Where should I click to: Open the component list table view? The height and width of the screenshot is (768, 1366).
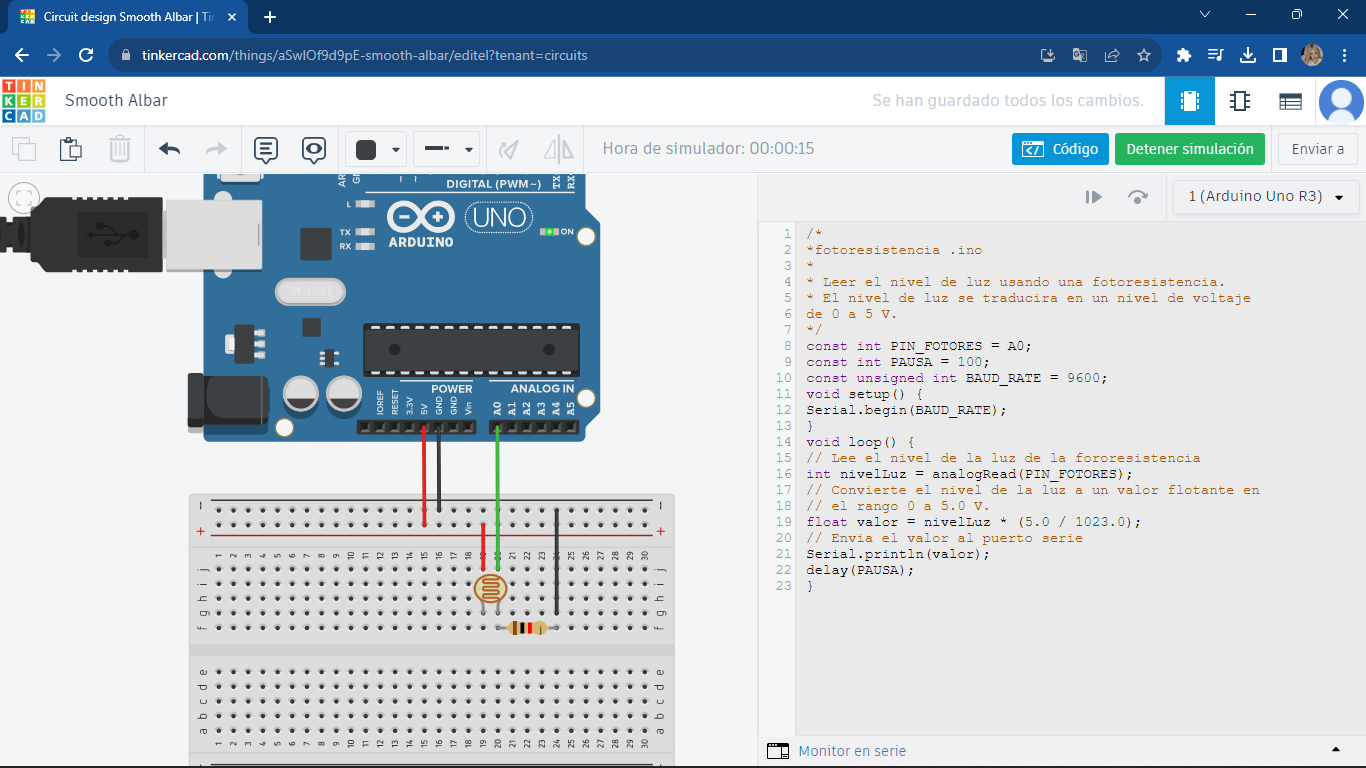pos(1290,101)
